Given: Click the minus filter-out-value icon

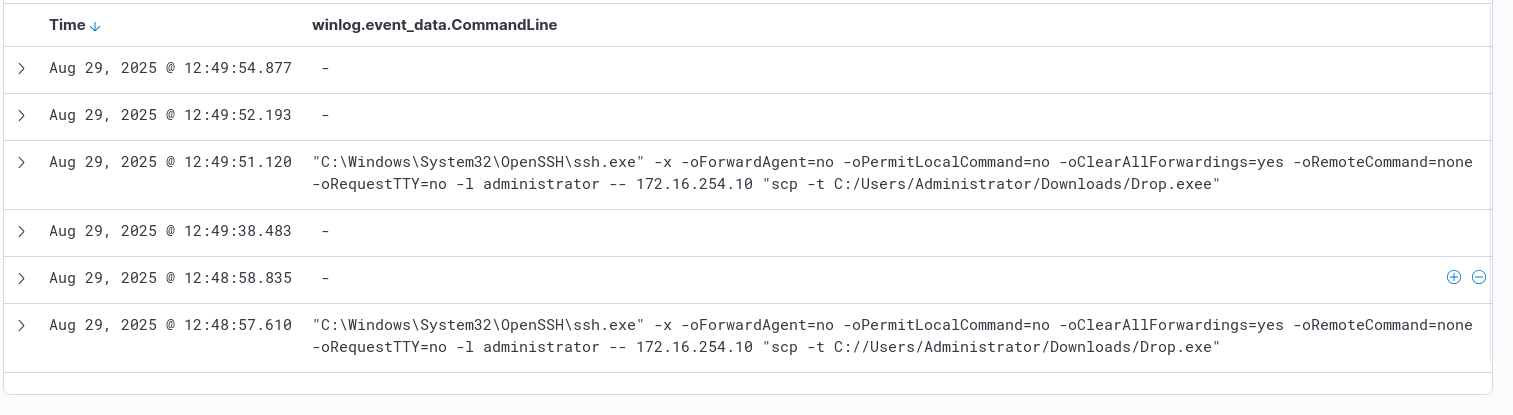Looking at the screenshot, I should coord(1479,278).
